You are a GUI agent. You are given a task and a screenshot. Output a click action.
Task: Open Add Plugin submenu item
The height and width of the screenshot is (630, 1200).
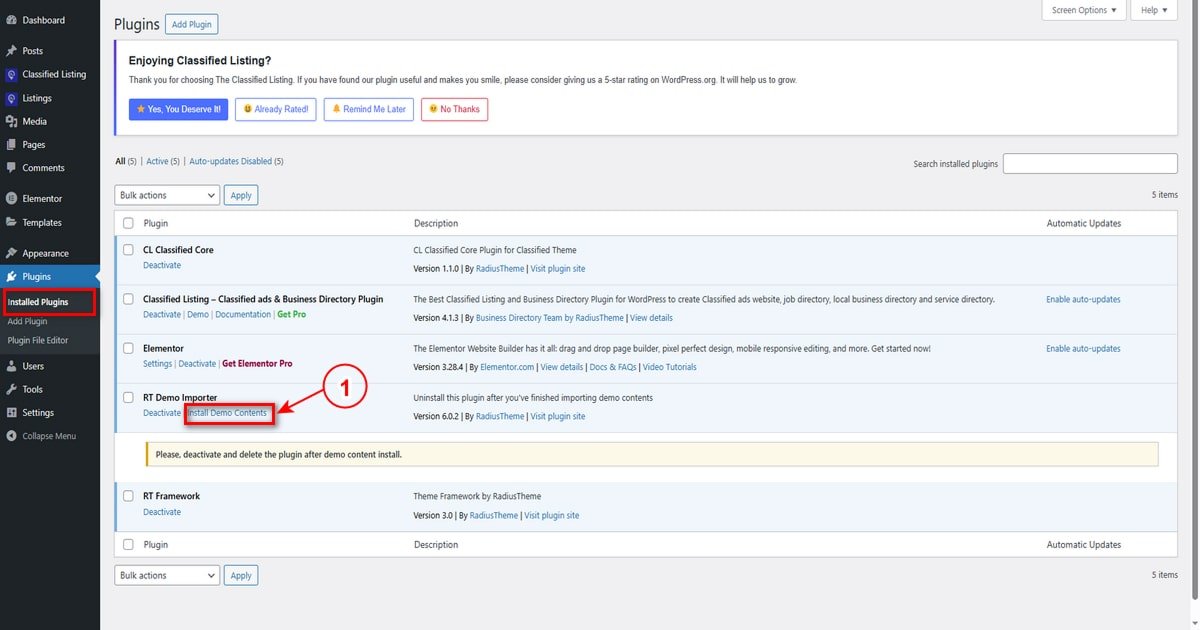tap(27, 321)
